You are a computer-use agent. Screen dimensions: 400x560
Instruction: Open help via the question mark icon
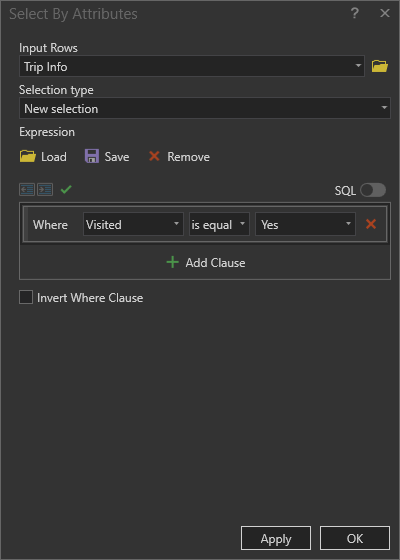click(x=355, y=14)
